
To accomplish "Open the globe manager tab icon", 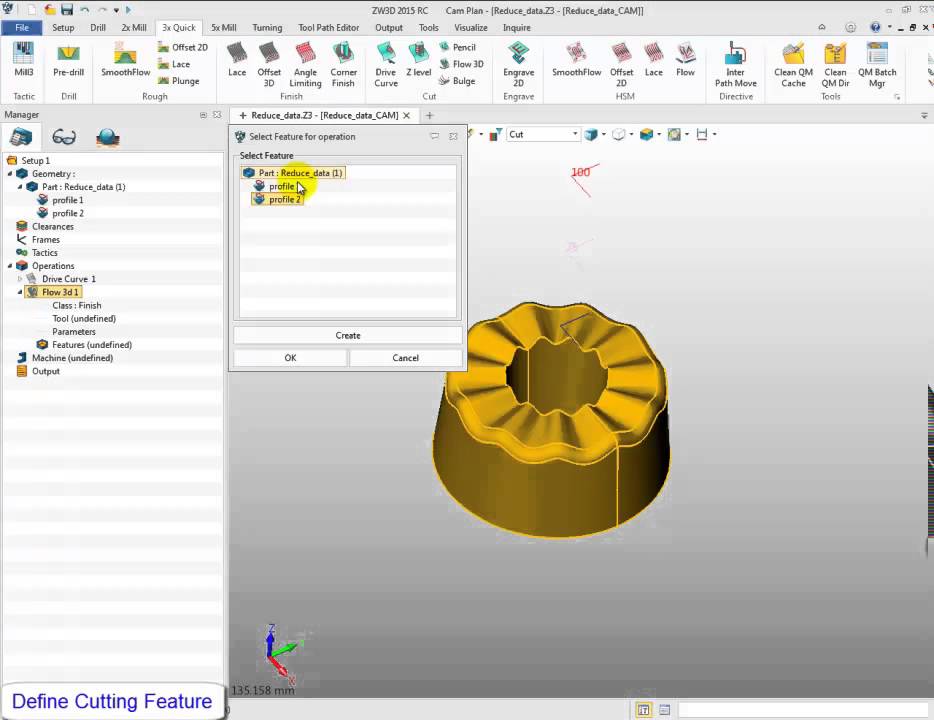I will coord(108,138).
